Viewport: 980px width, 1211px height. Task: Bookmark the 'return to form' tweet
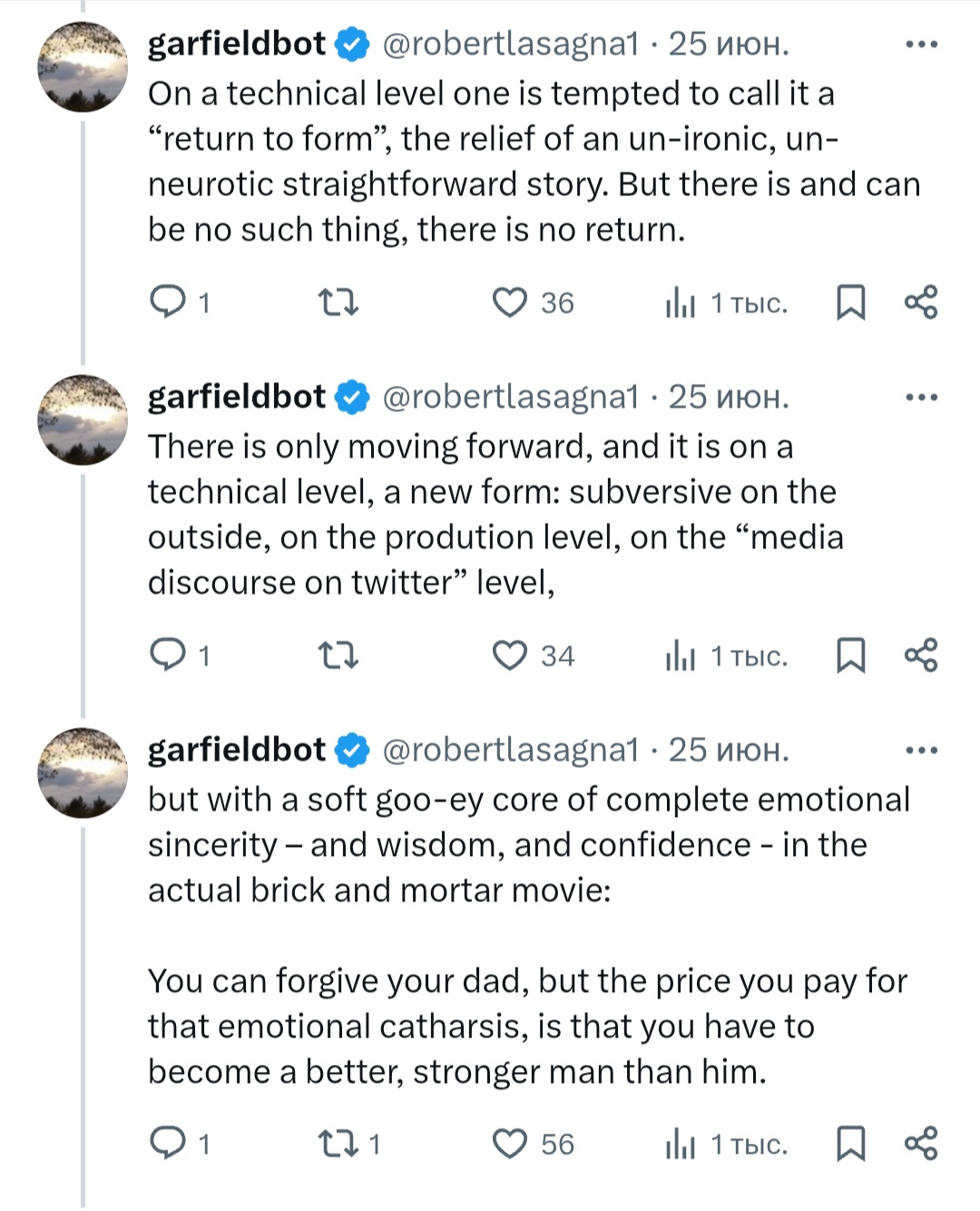(849, 302)
